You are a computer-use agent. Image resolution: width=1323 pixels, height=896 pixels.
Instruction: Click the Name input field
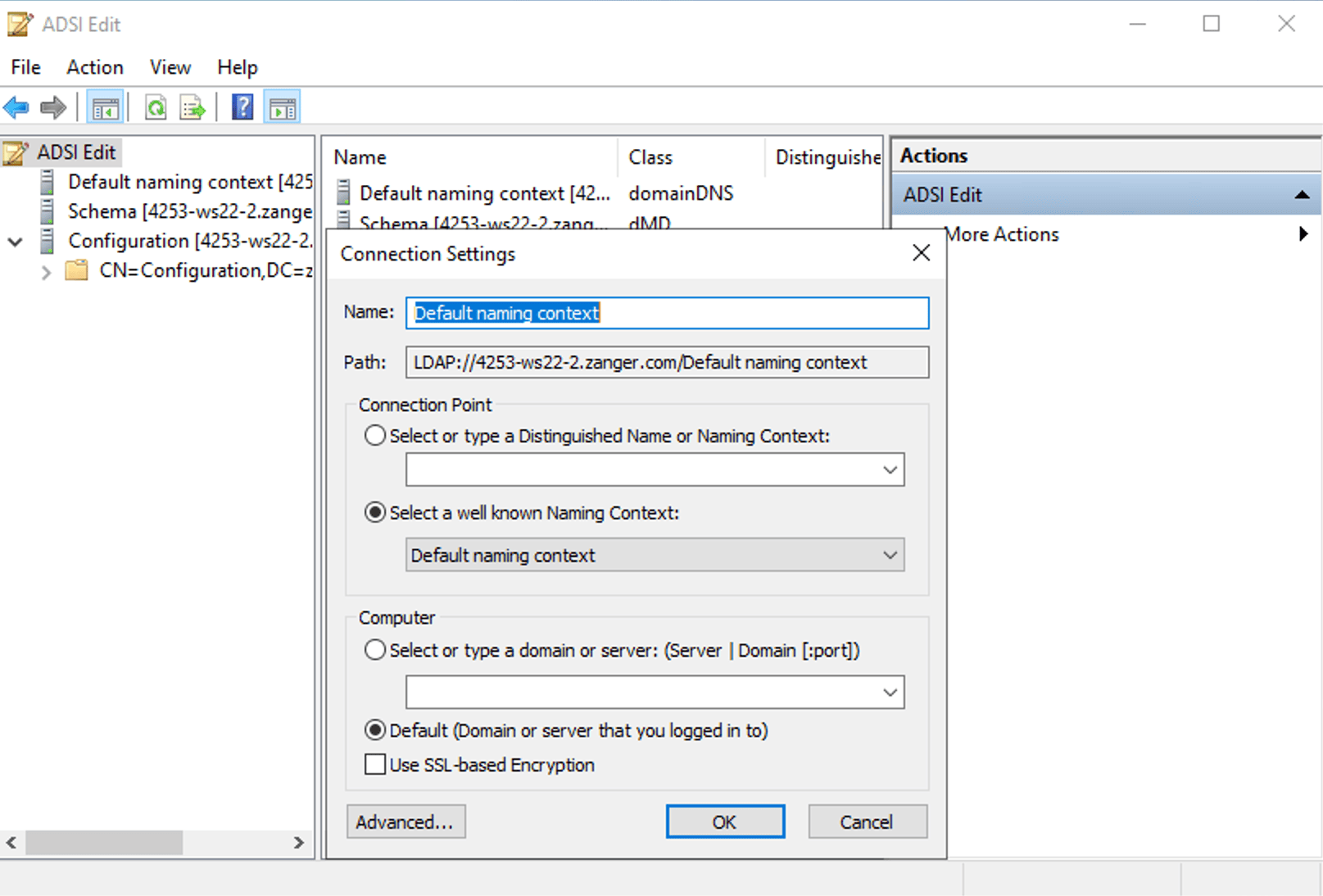[667, 313]
